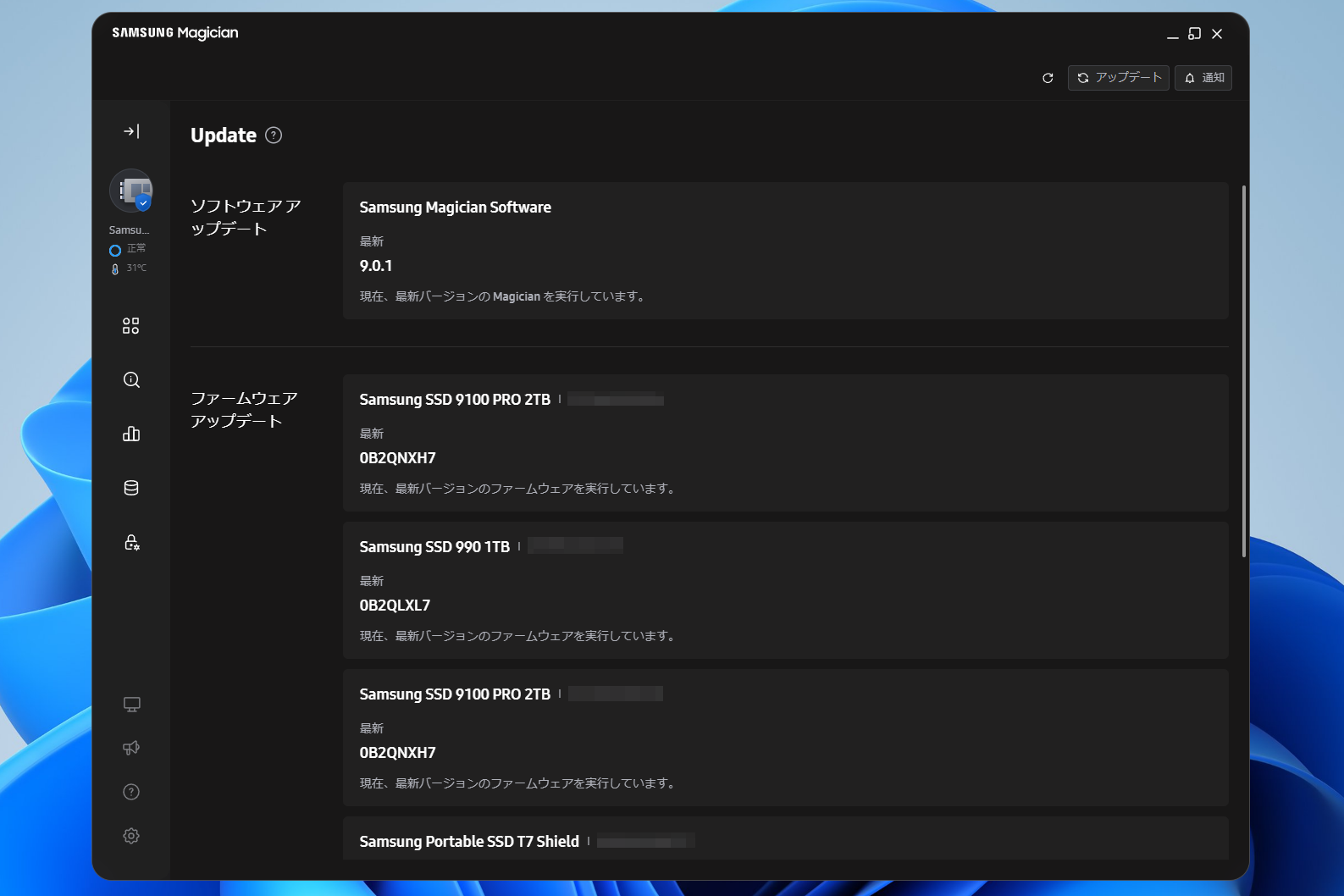Close the Samsung Magician window
This screenshot has width=1344, height=896.
coord(1217,34)
